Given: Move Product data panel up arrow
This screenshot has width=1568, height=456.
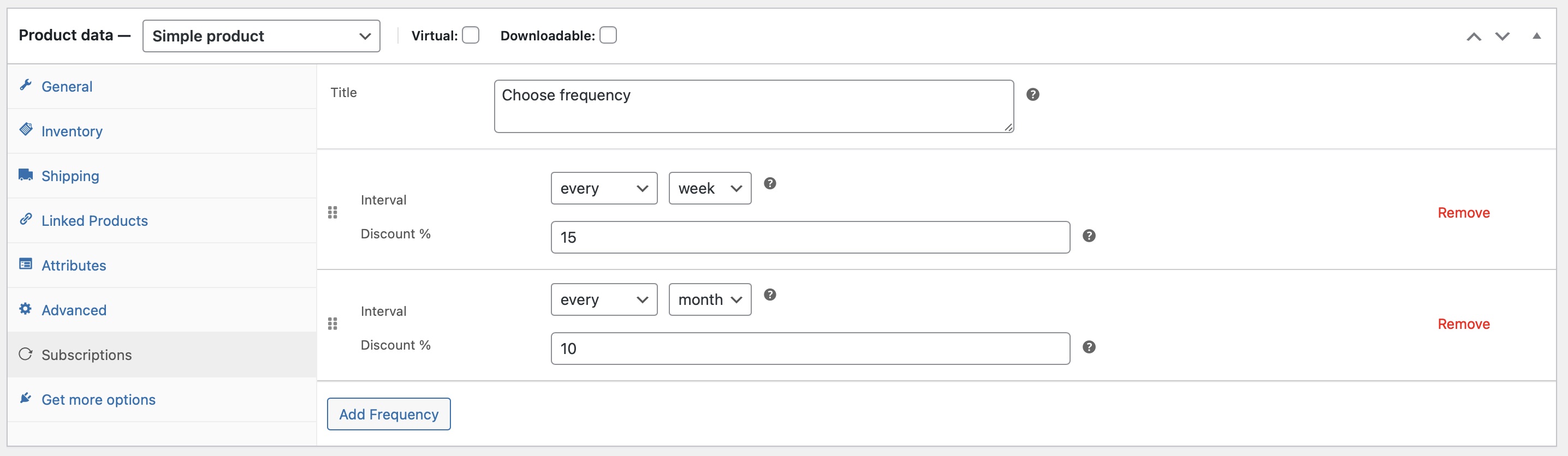Looking at the screenshot, I should [1474, 37].
